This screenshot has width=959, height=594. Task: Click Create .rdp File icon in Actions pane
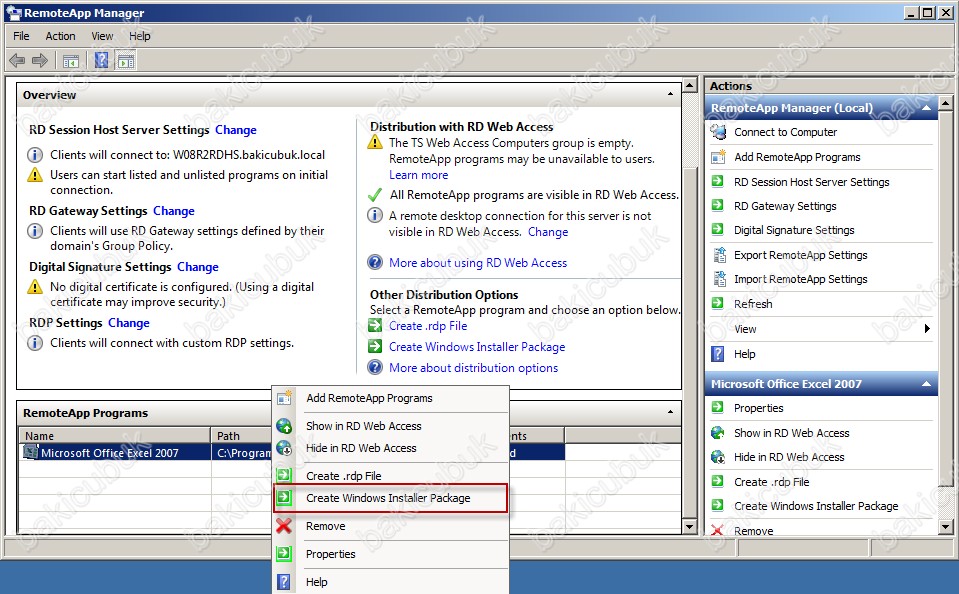[x=718, y=481]
